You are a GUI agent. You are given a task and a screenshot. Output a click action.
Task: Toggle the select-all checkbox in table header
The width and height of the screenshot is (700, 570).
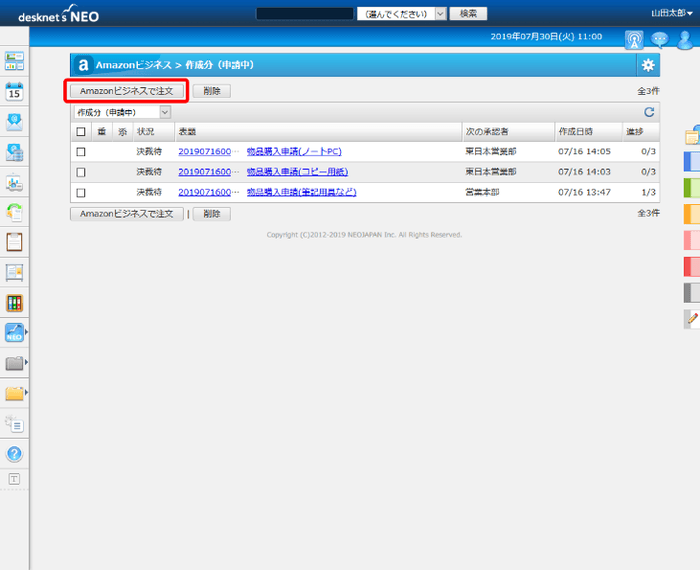tap(81, 132)
